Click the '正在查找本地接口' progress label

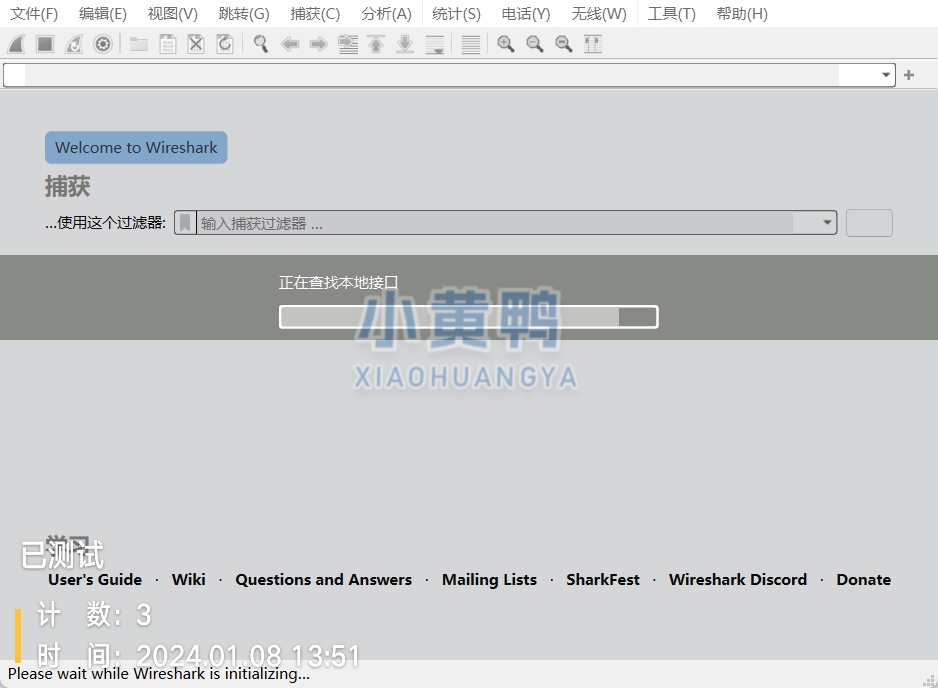(x=338, y=282)
